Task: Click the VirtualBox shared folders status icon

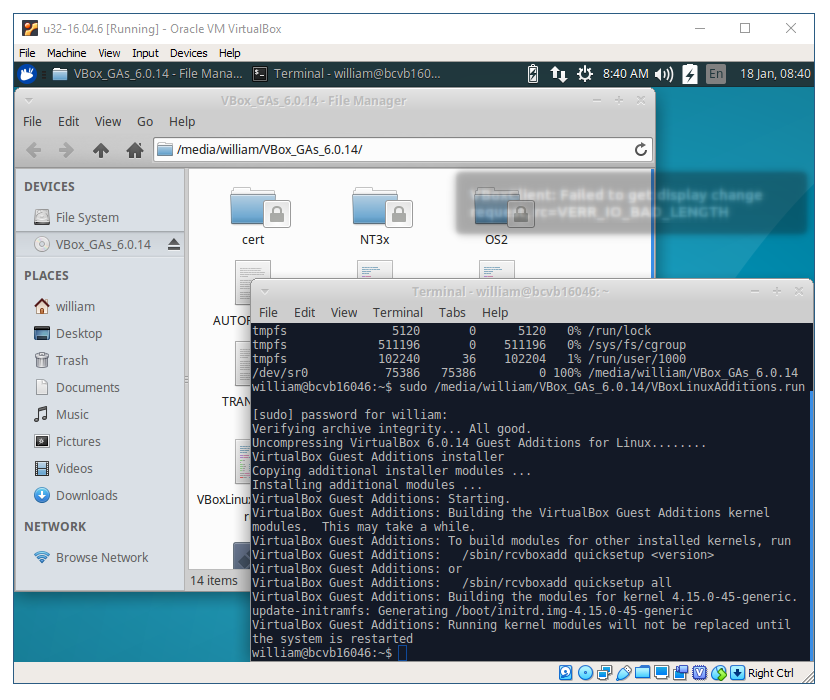Action: click(x=644, y=673)
